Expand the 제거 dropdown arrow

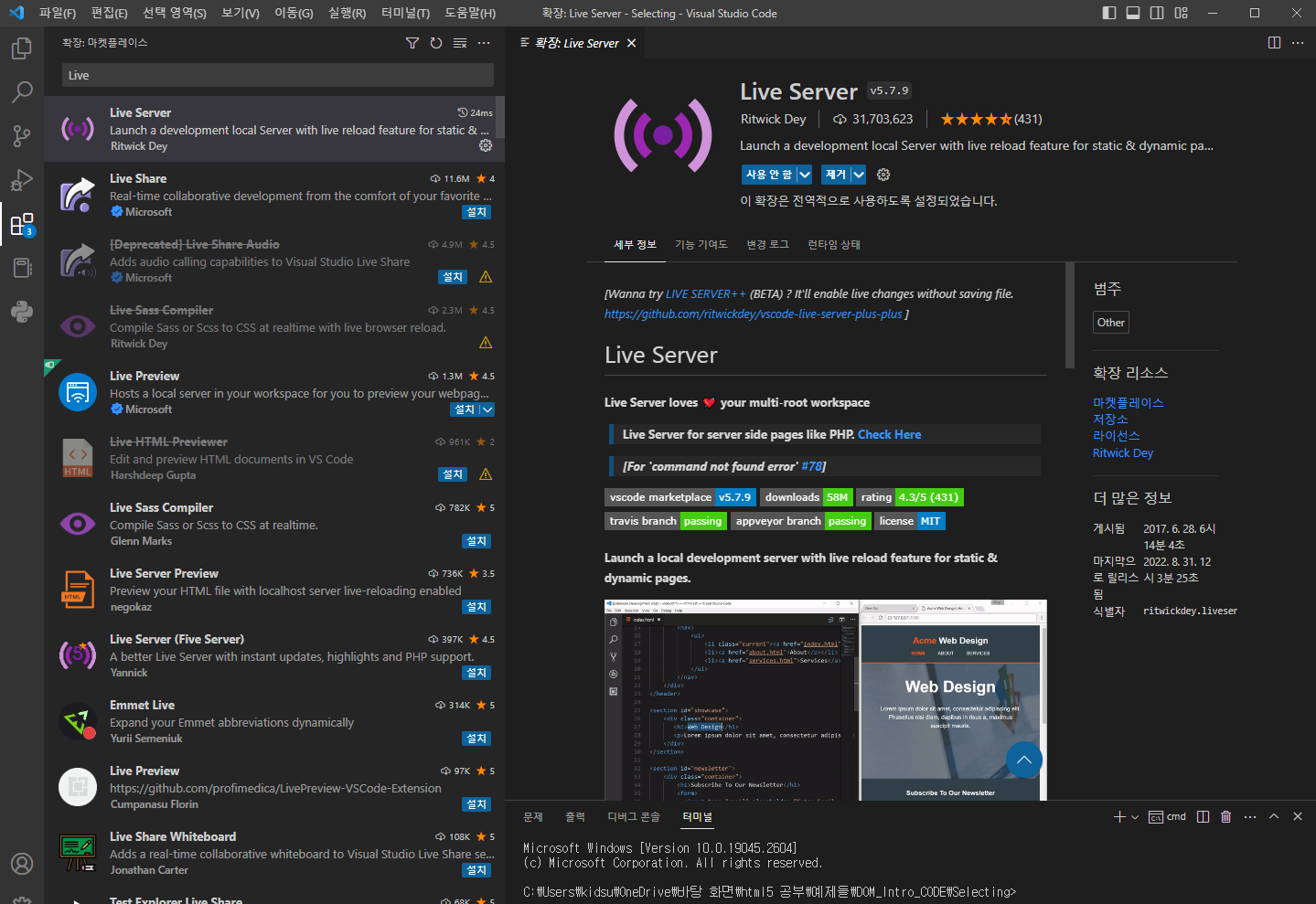[x=859, y=175]
